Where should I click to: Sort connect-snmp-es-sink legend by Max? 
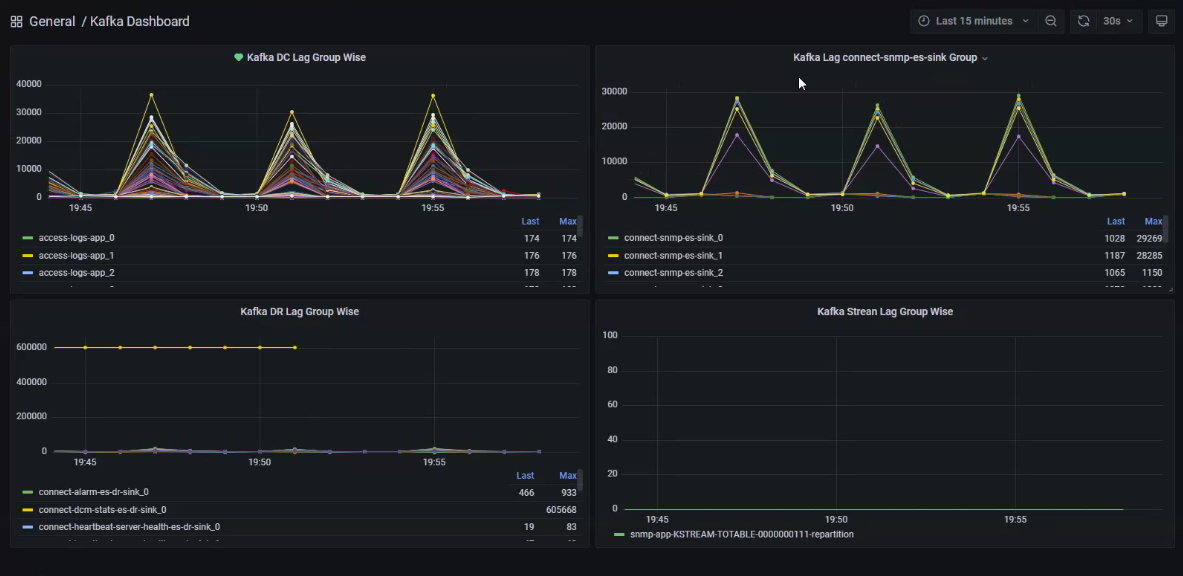(x=1153, y=222)
